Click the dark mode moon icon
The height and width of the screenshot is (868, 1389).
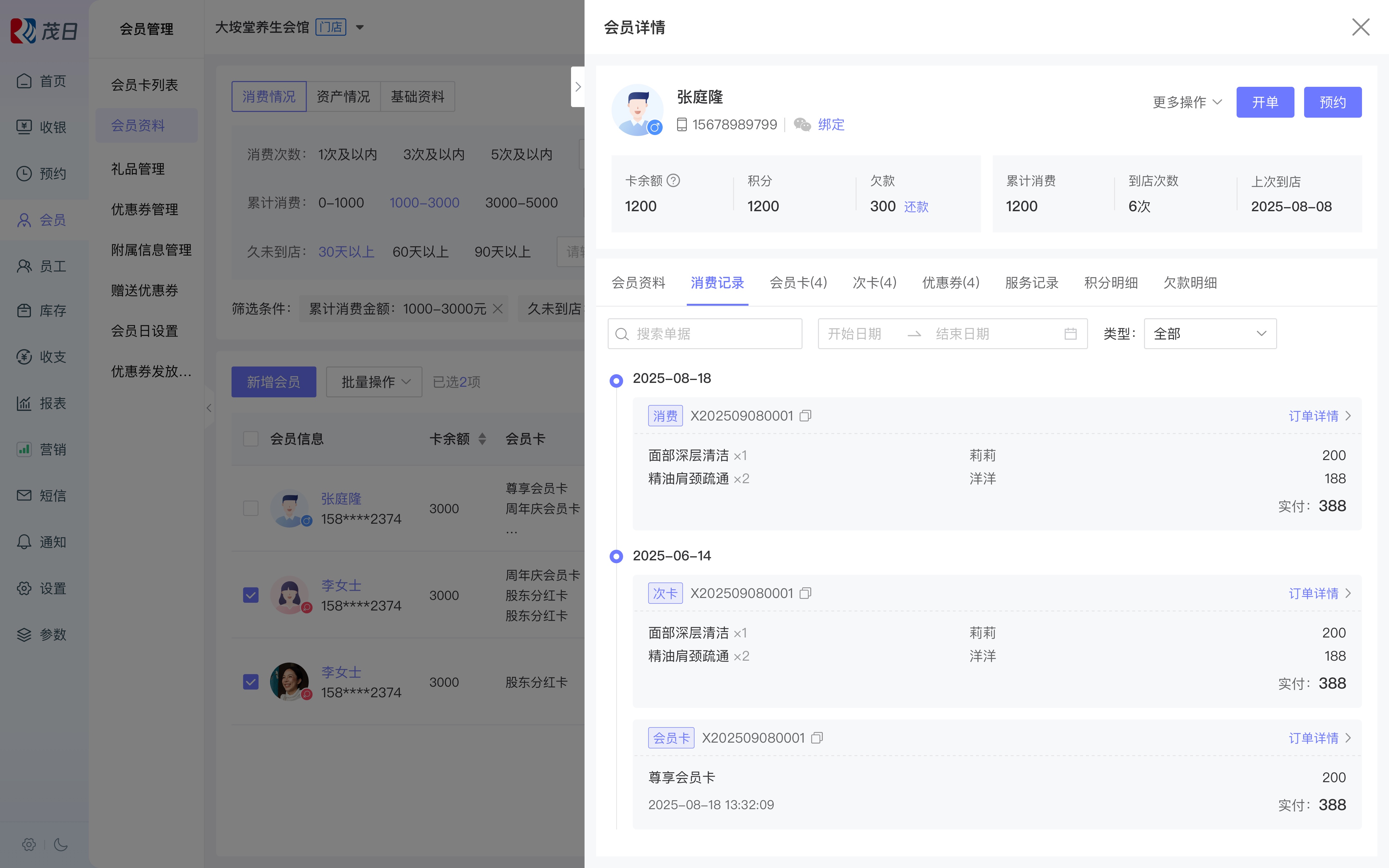point(61,845)
